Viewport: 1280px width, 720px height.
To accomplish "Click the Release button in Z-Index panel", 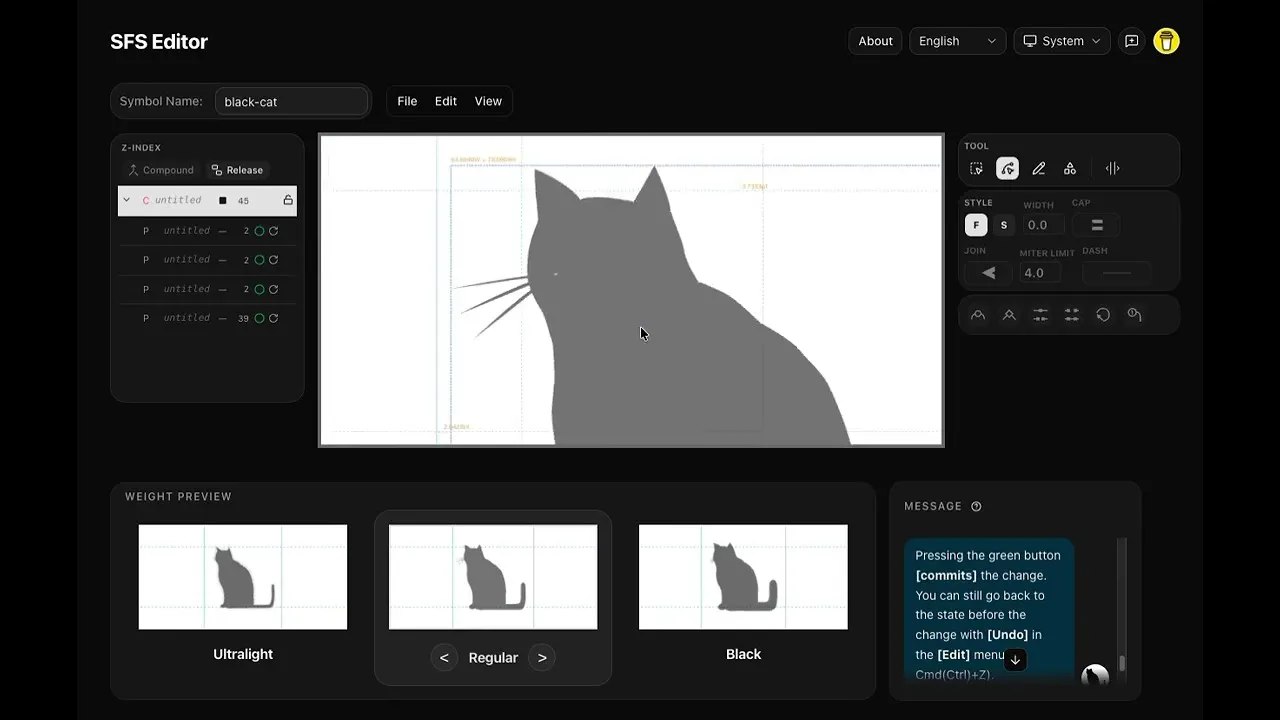I will pyautogui.click(x=237, y=170).
